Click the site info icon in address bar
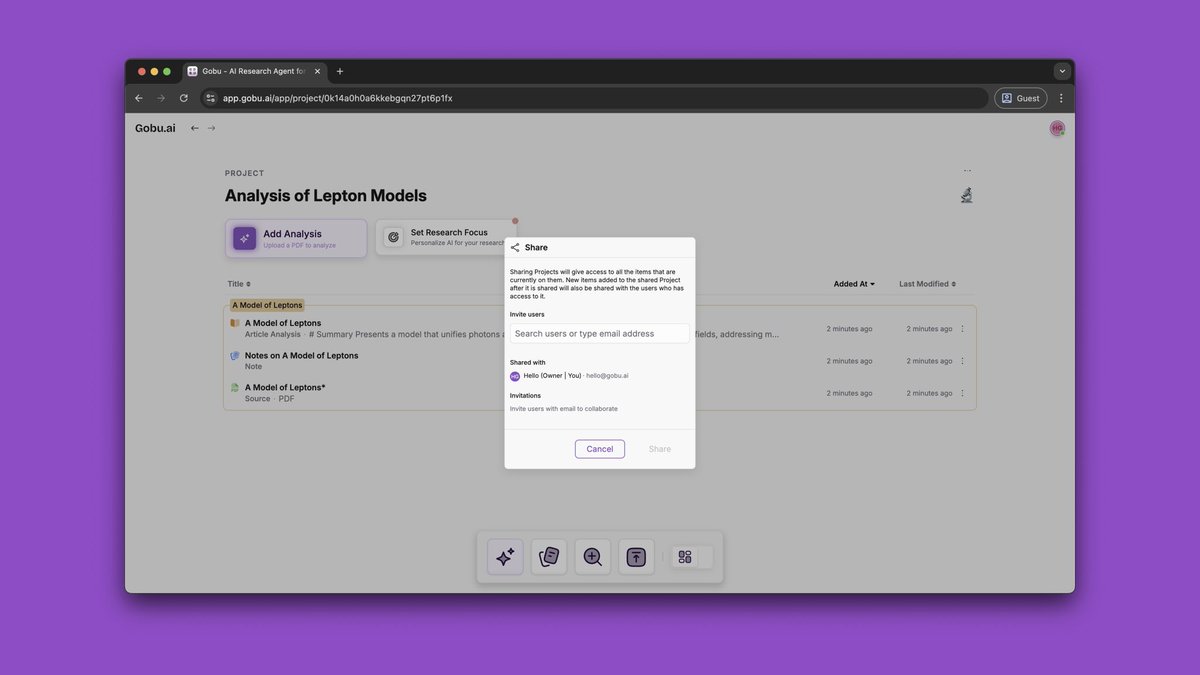 210,98
